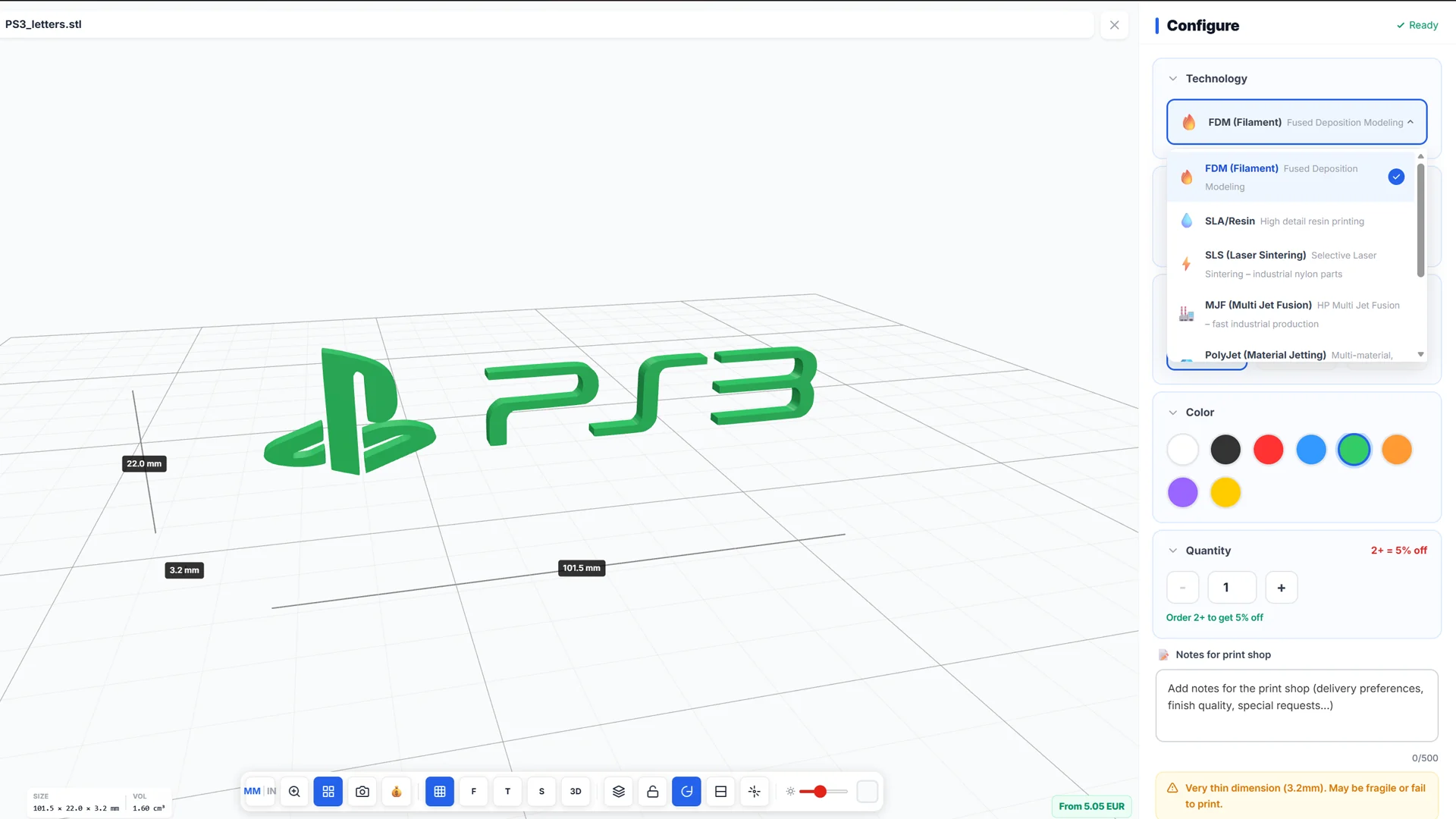Switch units to IN
This screenshot has width=1456, height=819.
tap(271, 791)
